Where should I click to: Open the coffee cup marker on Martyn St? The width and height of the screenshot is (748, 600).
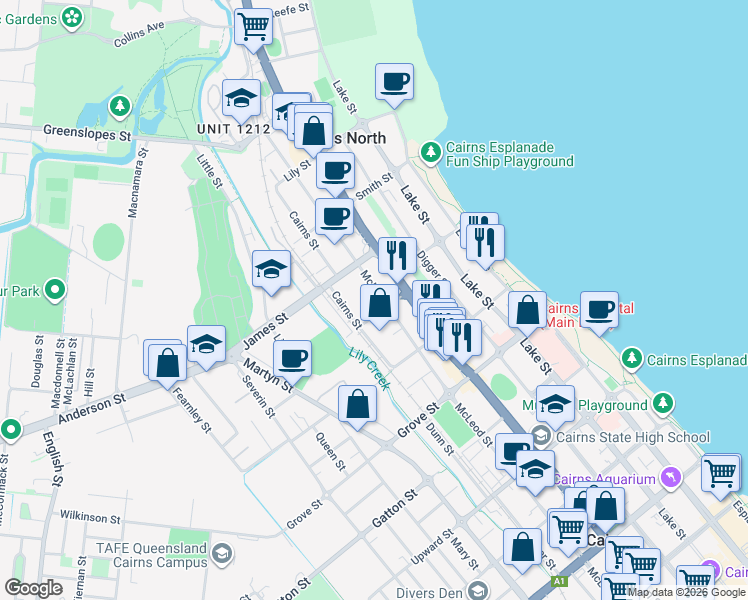coord(292,360)
